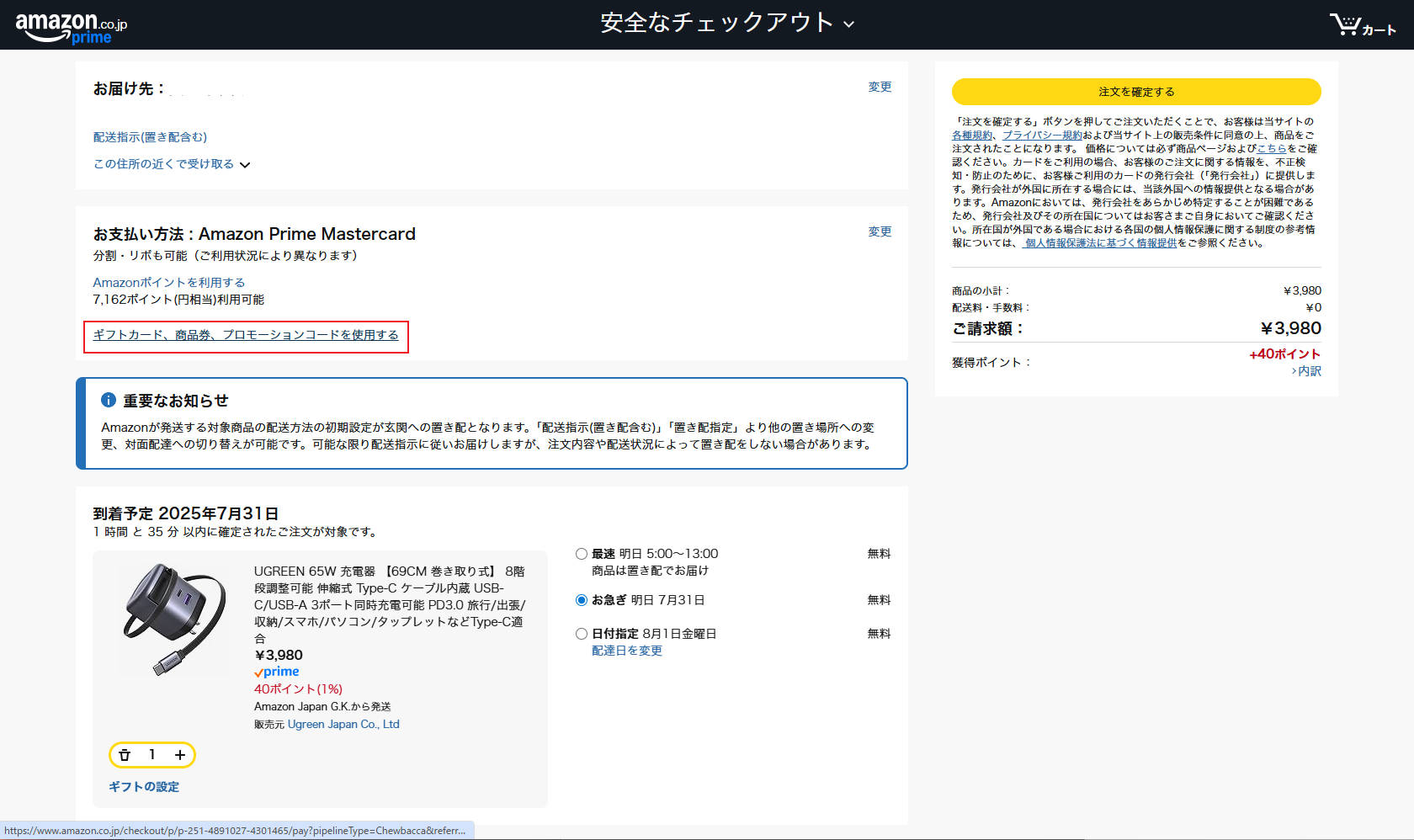1414x840 pixels.
Task: Expand points 内訳 breakdown link
Action: coord(1306,371)
